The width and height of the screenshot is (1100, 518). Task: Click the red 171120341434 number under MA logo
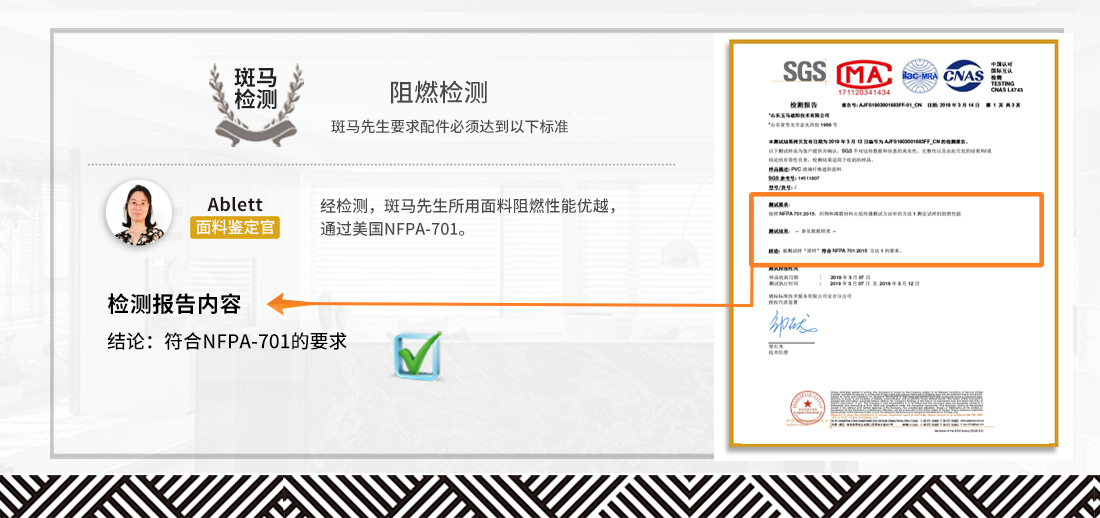863,91
